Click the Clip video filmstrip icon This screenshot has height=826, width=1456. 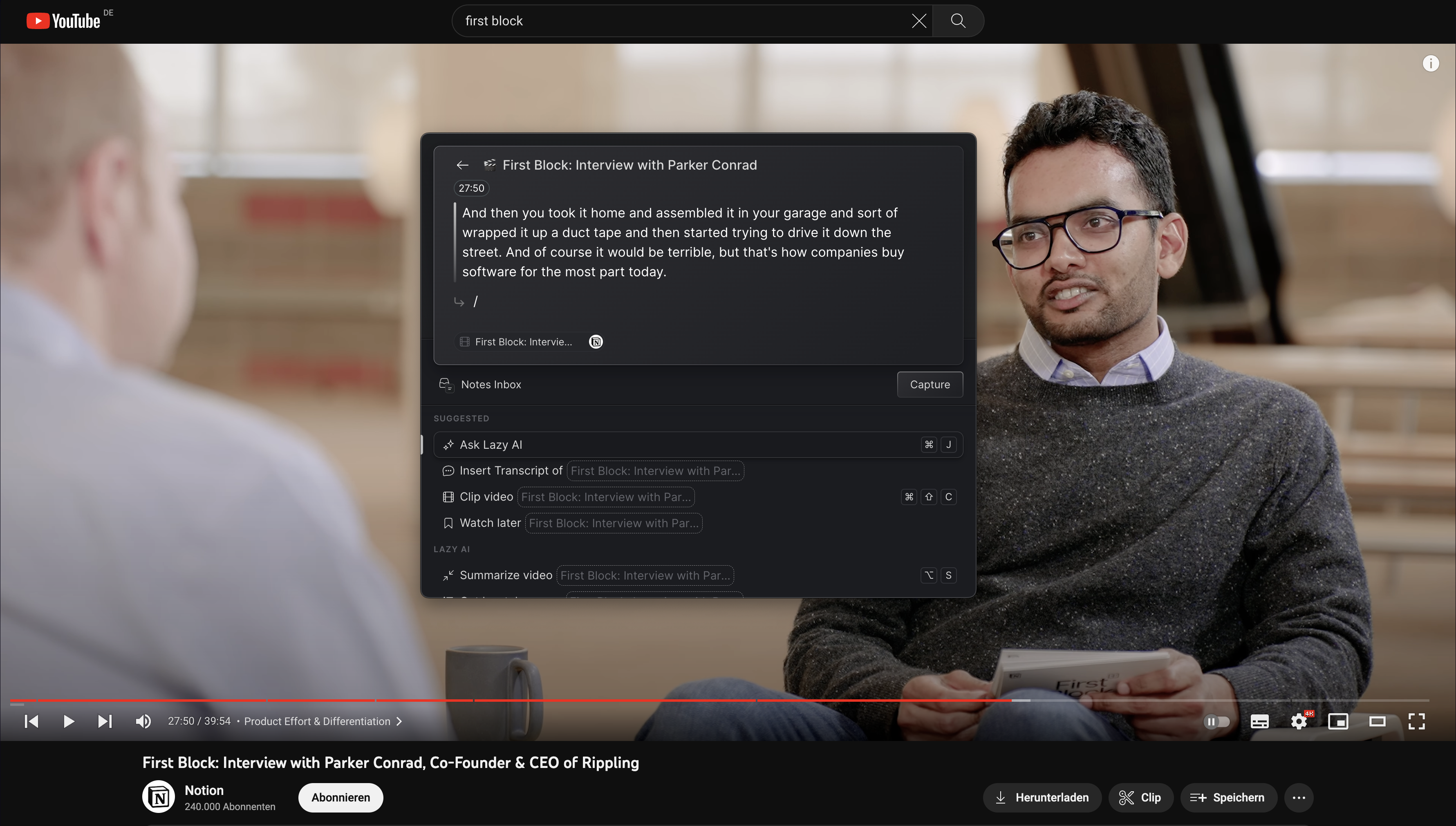coord(448,497)
